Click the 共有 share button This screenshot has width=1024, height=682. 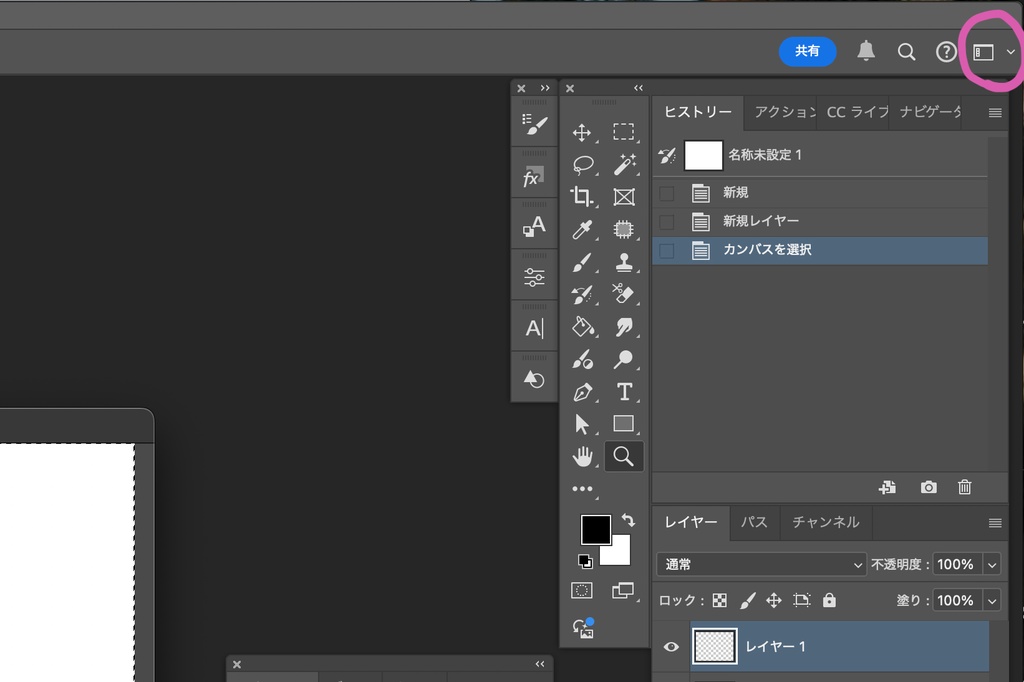point(808,51)
